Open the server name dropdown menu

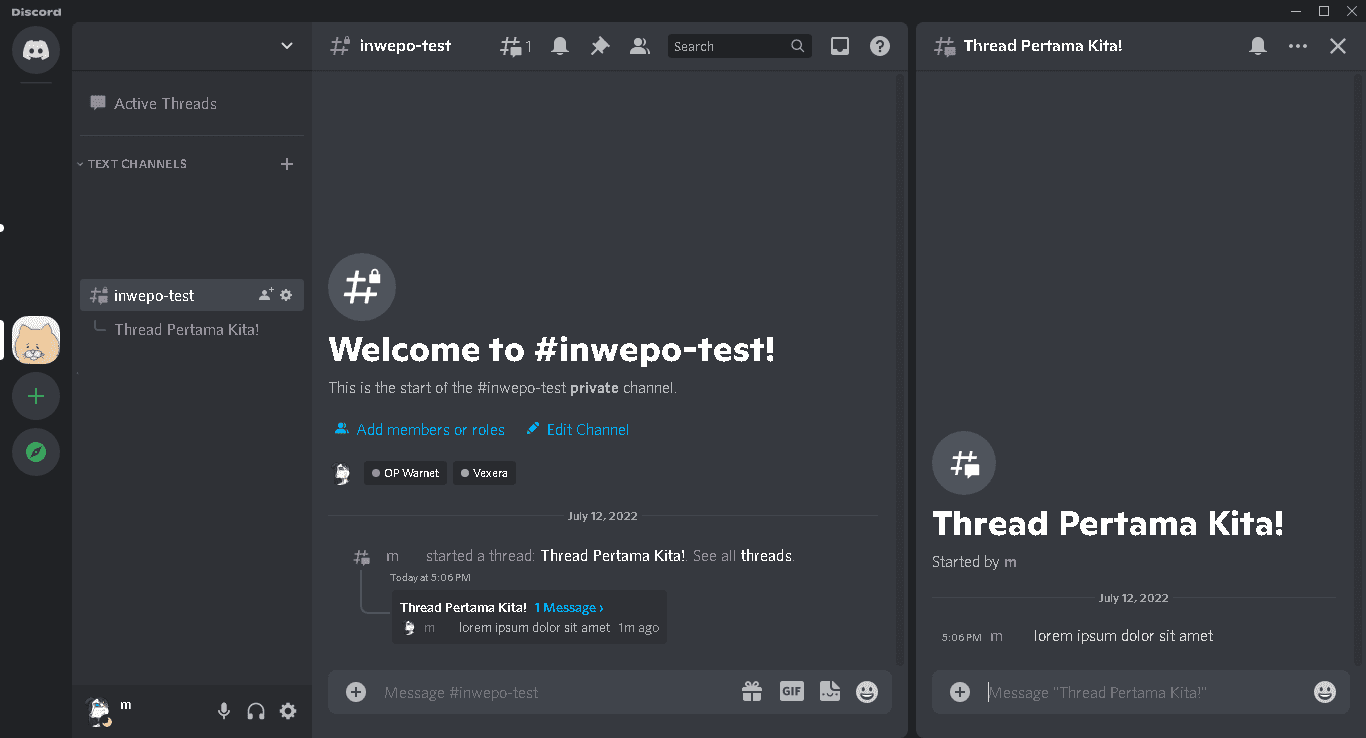point(287,46)
